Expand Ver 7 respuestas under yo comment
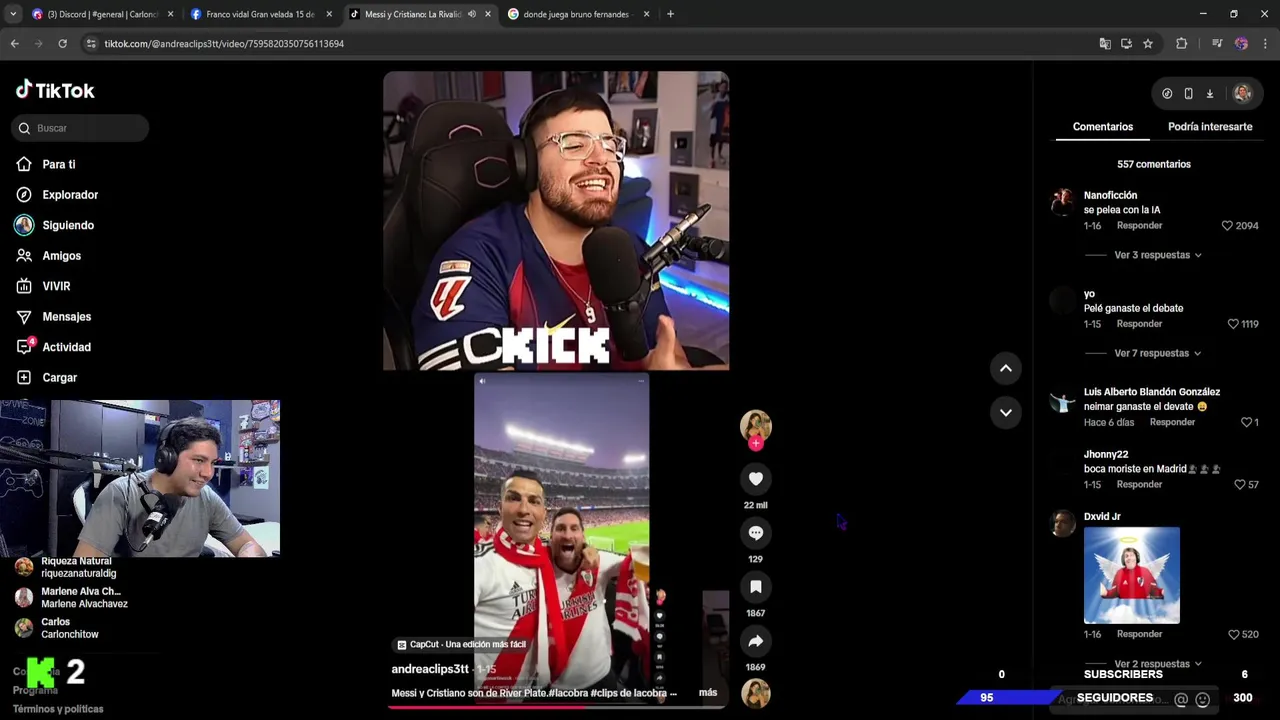1280x720 pixels. pyautogui.click(x=1158, y=353)
